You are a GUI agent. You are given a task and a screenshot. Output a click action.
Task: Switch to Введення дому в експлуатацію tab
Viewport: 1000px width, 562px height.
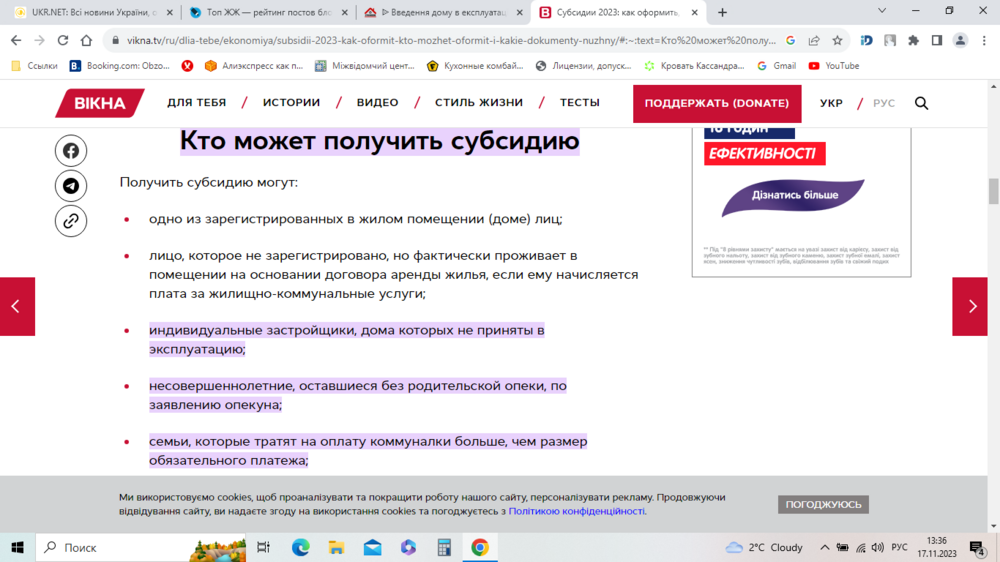(x=444, y=12)
